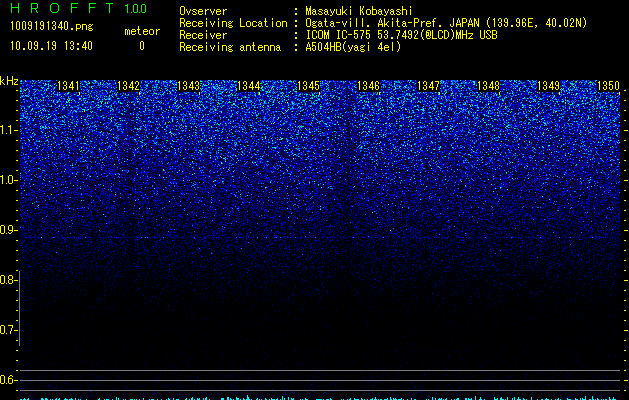This screenshot has height=400, width=629.
Task: Click the Ogata-vill. Akita-Pref. JAPAN location text
Action: click(x=446, y=23)
